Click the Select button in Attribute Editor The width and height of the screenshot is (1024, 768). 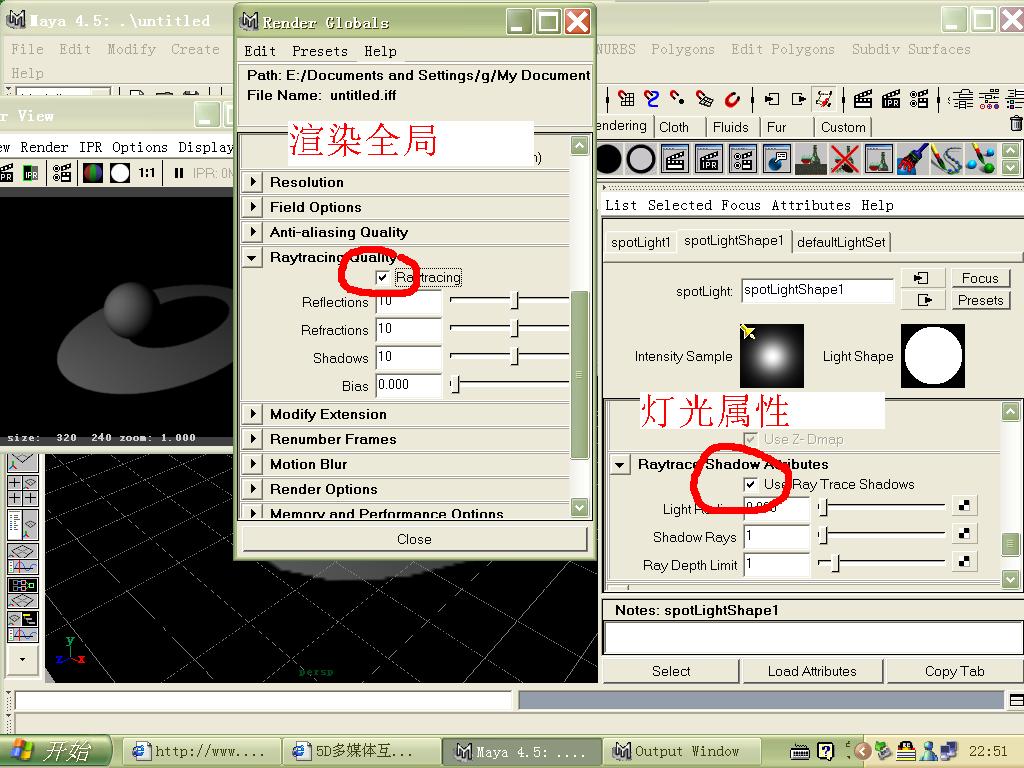(x=671, y=671)
